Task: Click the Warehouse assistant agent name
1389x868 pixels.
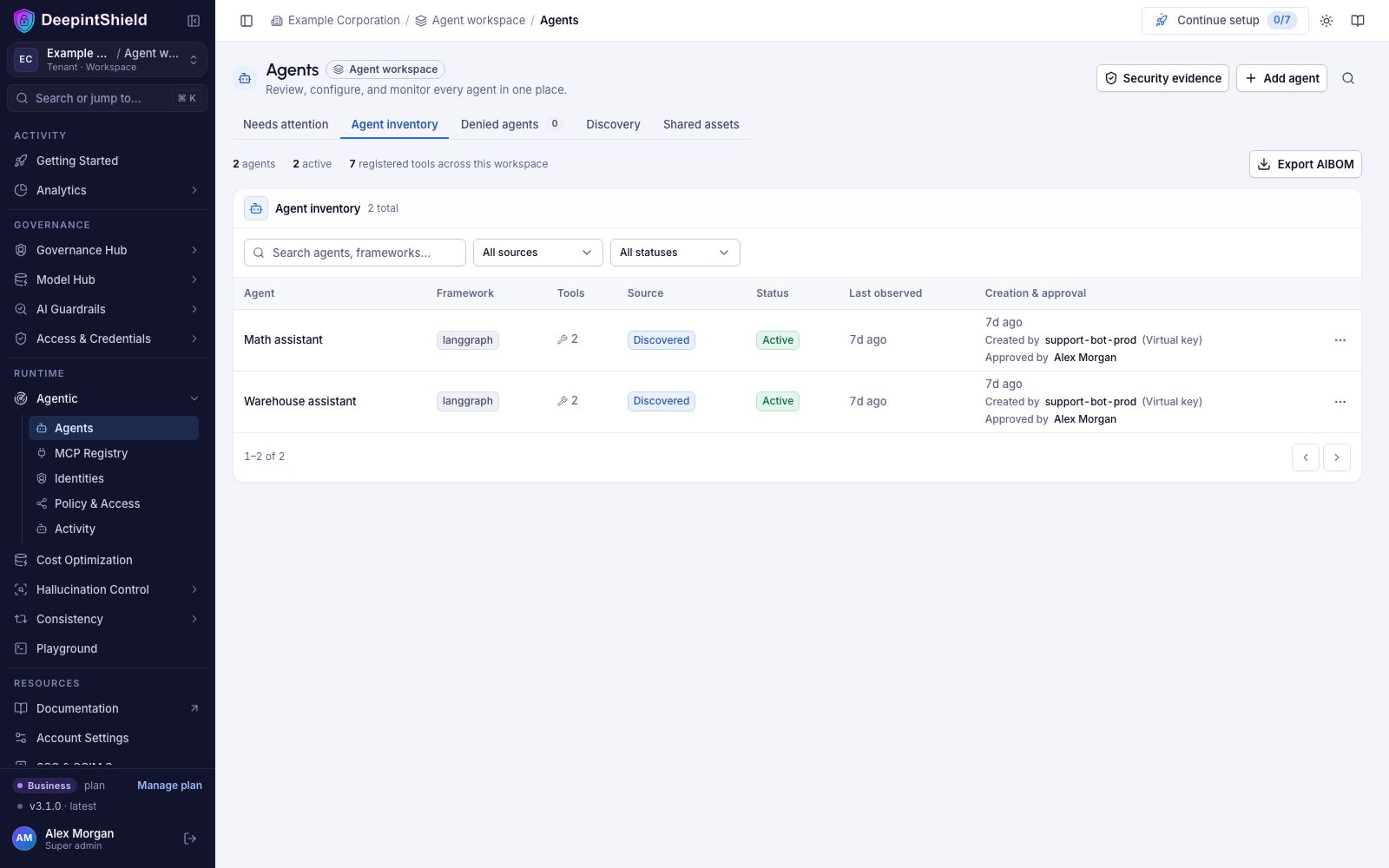Action: (300, 402)
